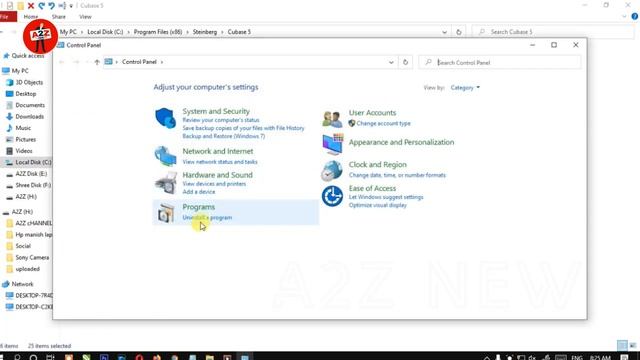Open Ease of Access icon
This screenshot has width=640, height=360.
point(332,196)
